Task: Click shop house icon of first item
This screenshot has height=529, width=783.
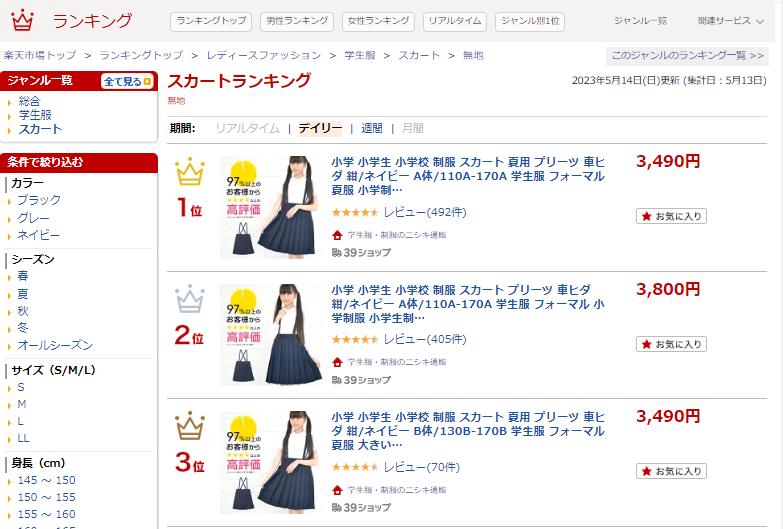Action: tap(337, 235)
